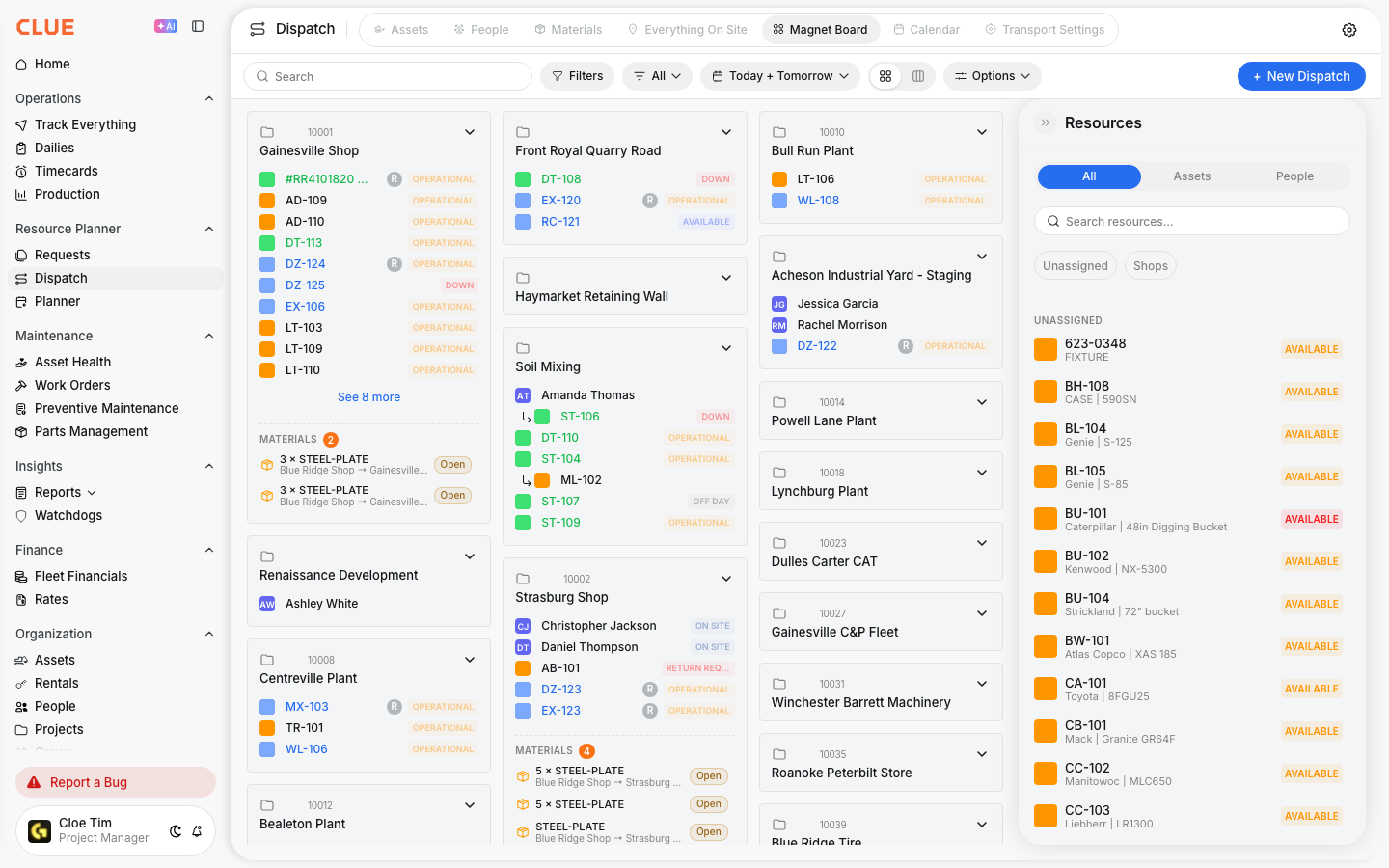Collapse the sidebar panel icon
Screen dimensions: 1389x868
pos(198,27)
